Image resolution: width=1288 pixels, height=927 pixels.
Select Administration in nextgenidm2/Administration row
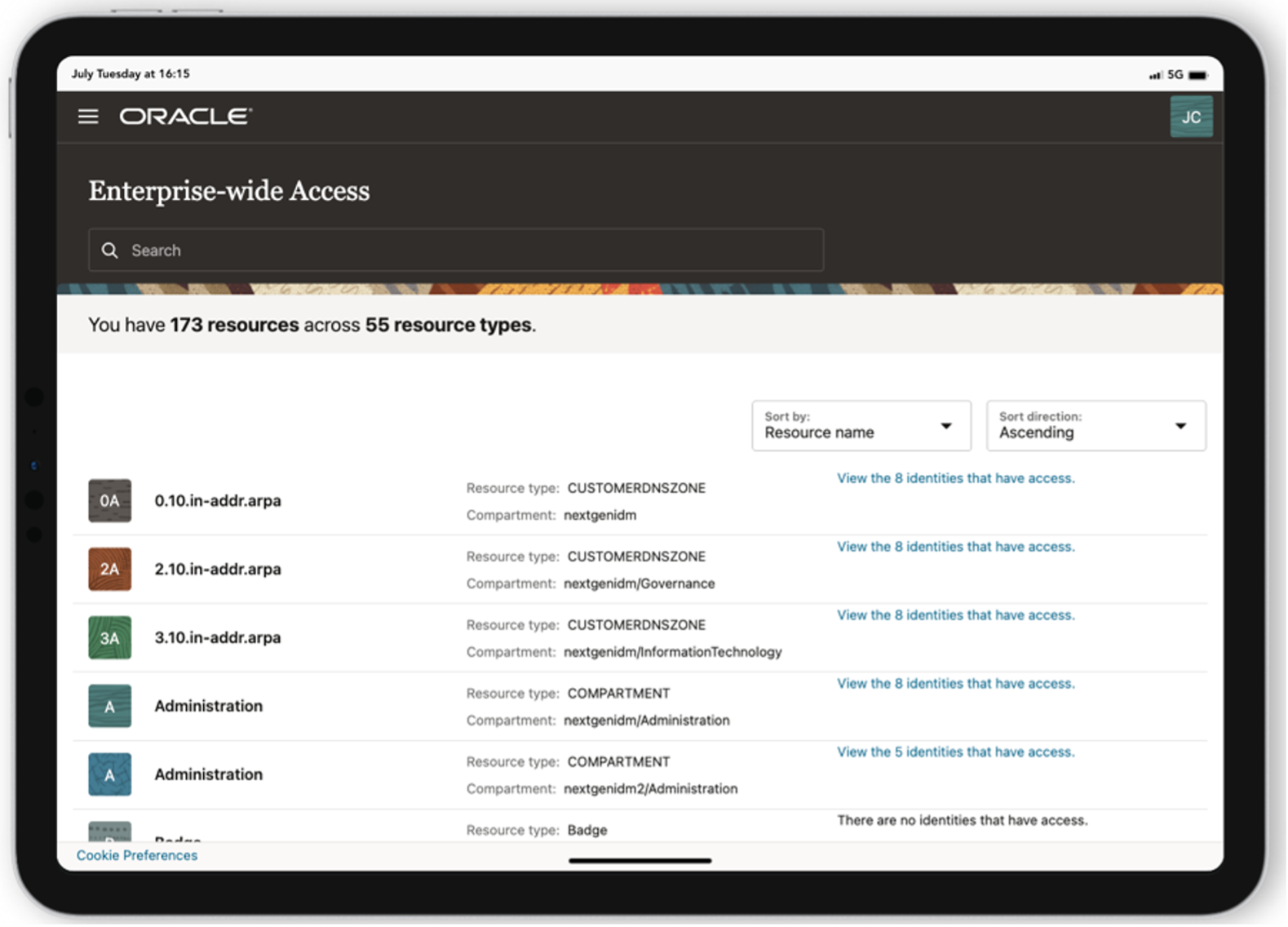coord(209,775)
